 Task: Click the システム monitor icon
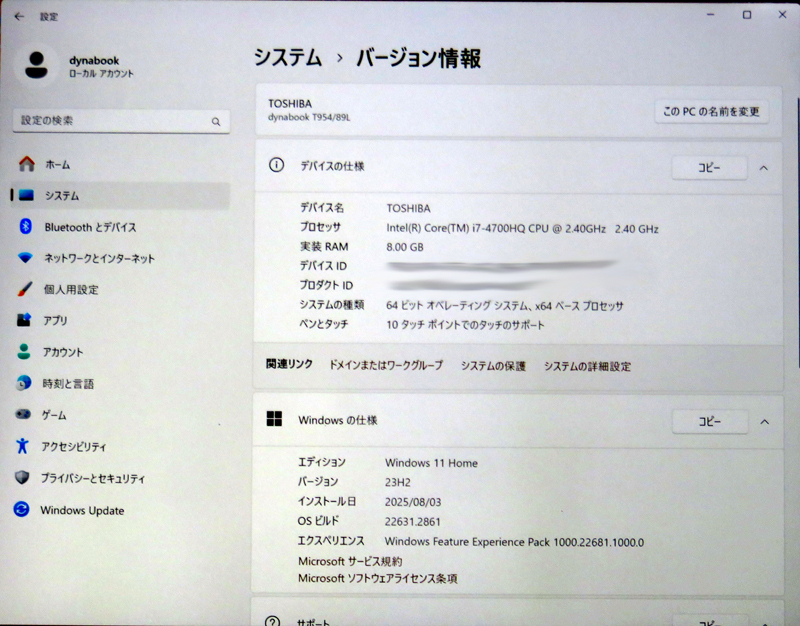click(x=26, y=195)
